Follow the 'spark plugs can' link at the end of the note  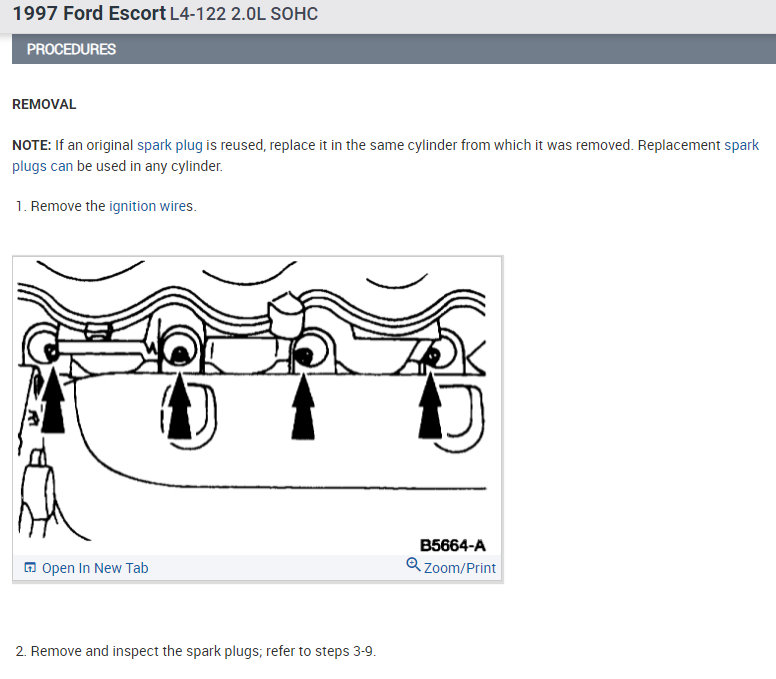(43, 166)
